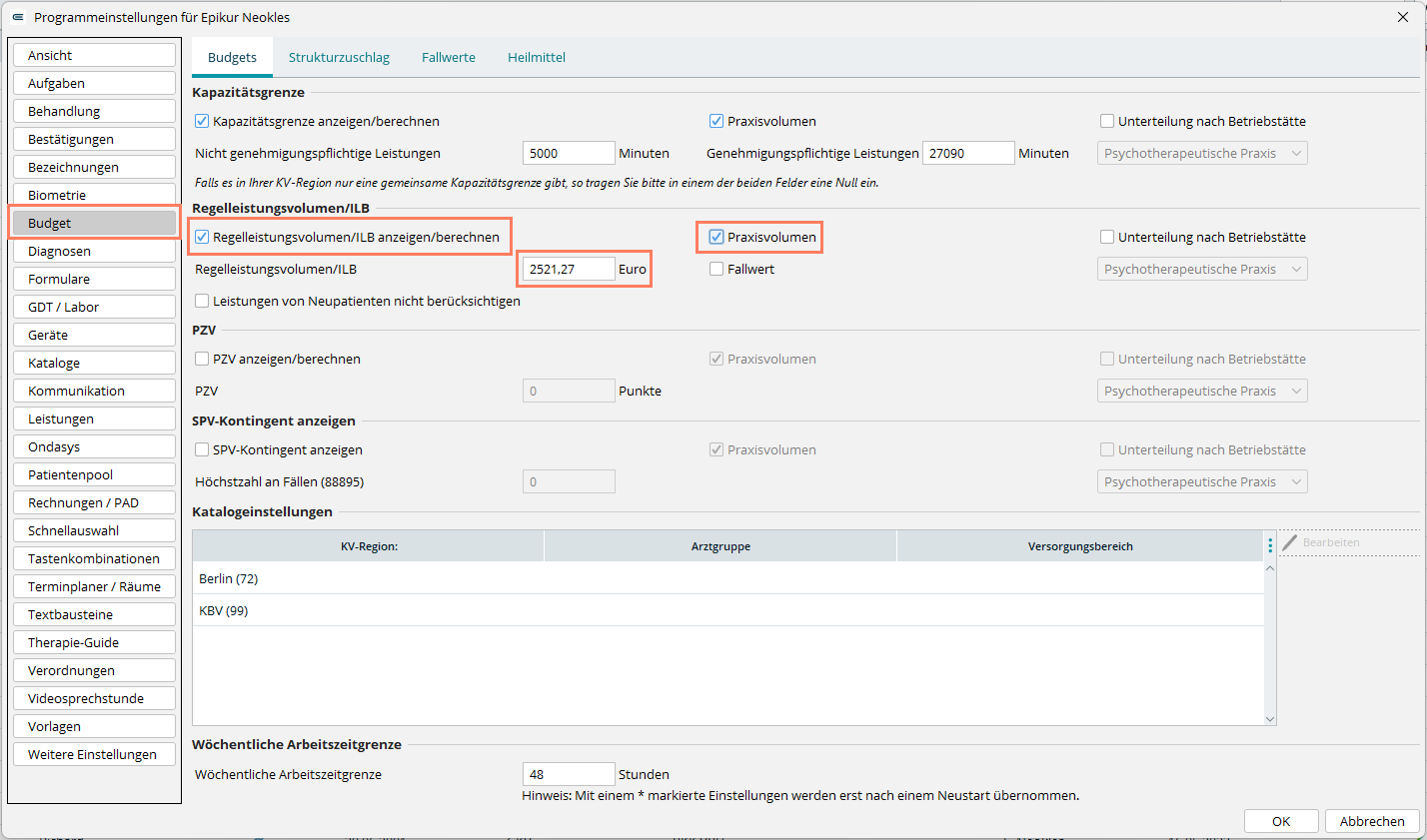1427x840 pixels.
Task: Select the Heilmittel tab
Action: 537,57
